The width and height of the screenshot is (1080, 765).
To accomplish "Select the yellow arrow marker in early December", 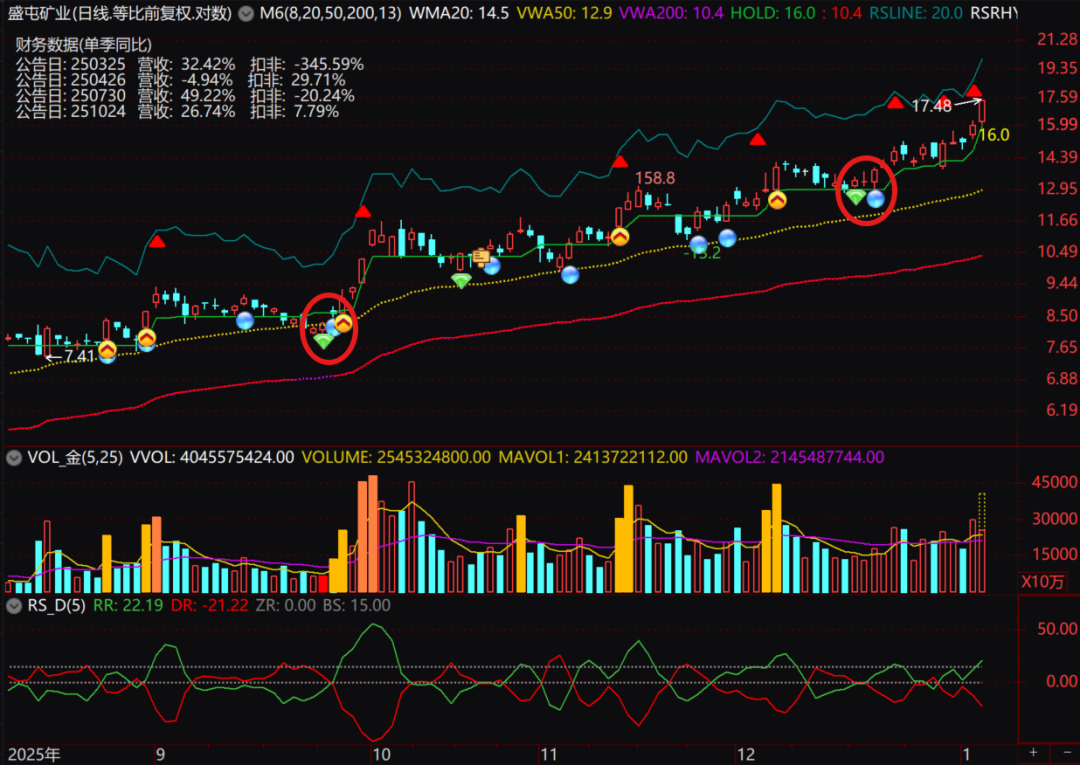I will [777, 200].
